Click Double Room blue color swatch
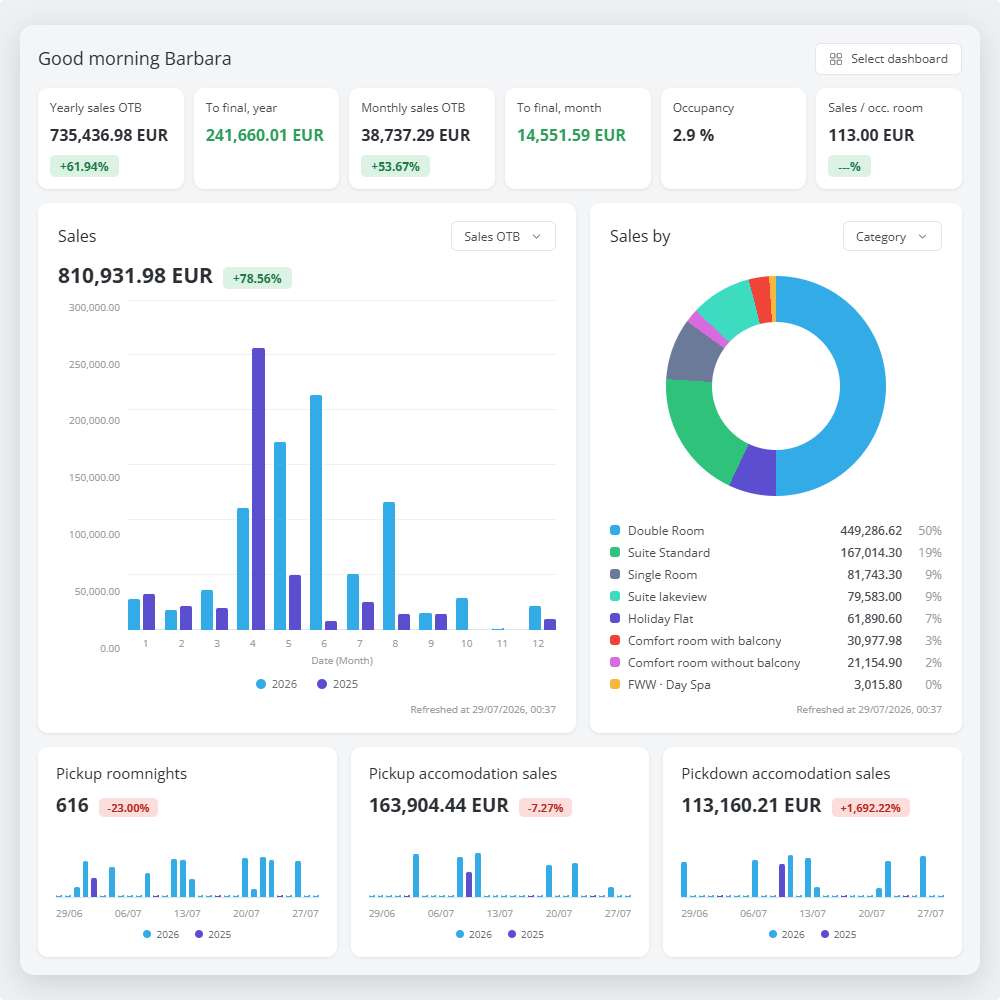 tap(615, 530)
